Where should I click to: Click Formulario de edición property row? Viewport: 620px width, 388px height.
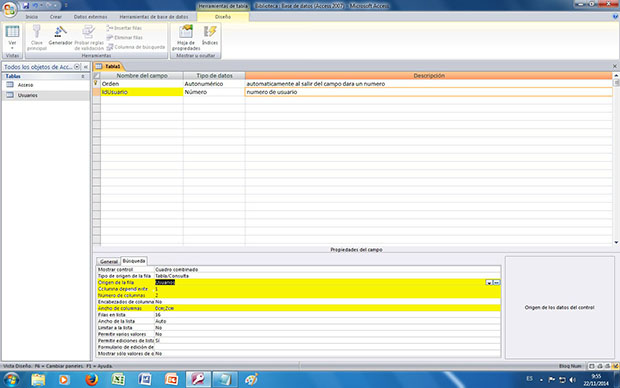[x=299, y=347]
